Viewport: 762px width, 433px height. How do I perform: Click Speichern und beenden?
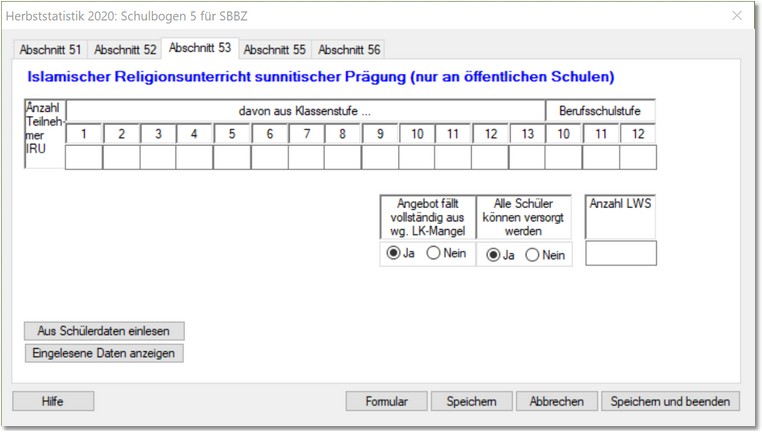pyautogui.click(x=670, y=401)
